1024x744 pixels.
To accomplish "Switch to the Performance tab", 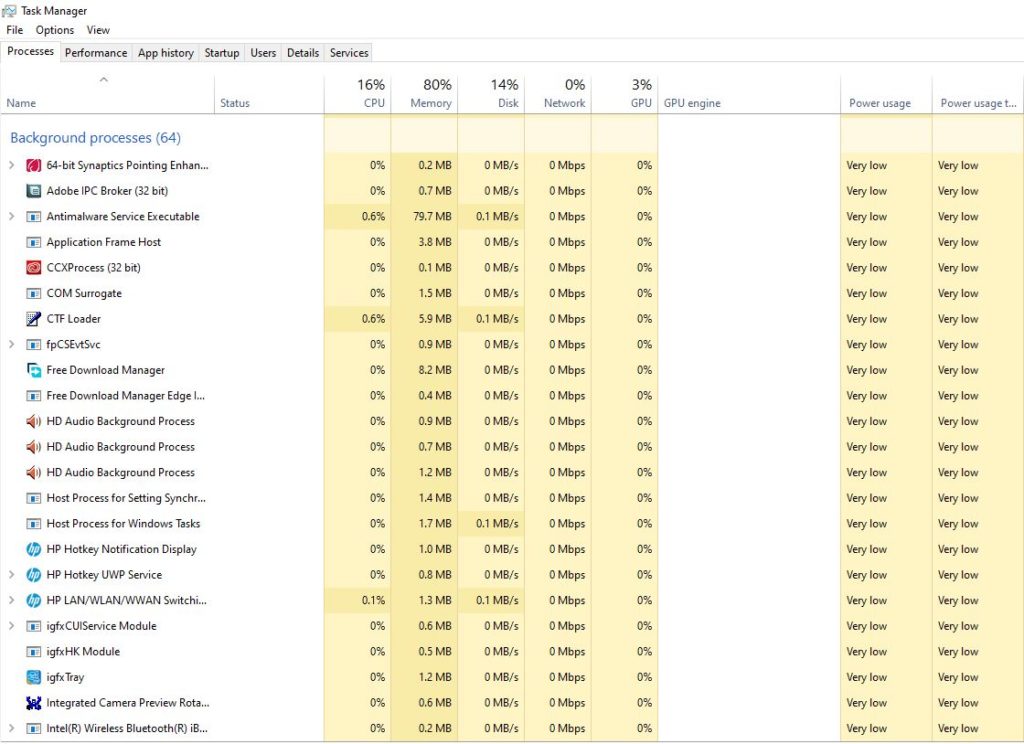I will (x=96, y=53).
